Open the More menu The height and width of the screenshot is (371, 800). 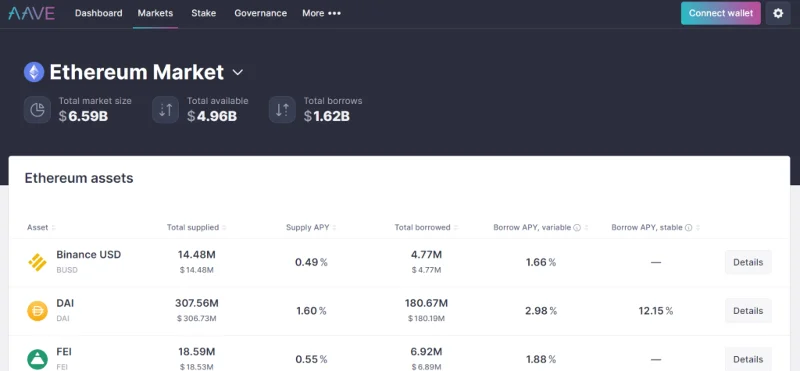pos(321,13)
